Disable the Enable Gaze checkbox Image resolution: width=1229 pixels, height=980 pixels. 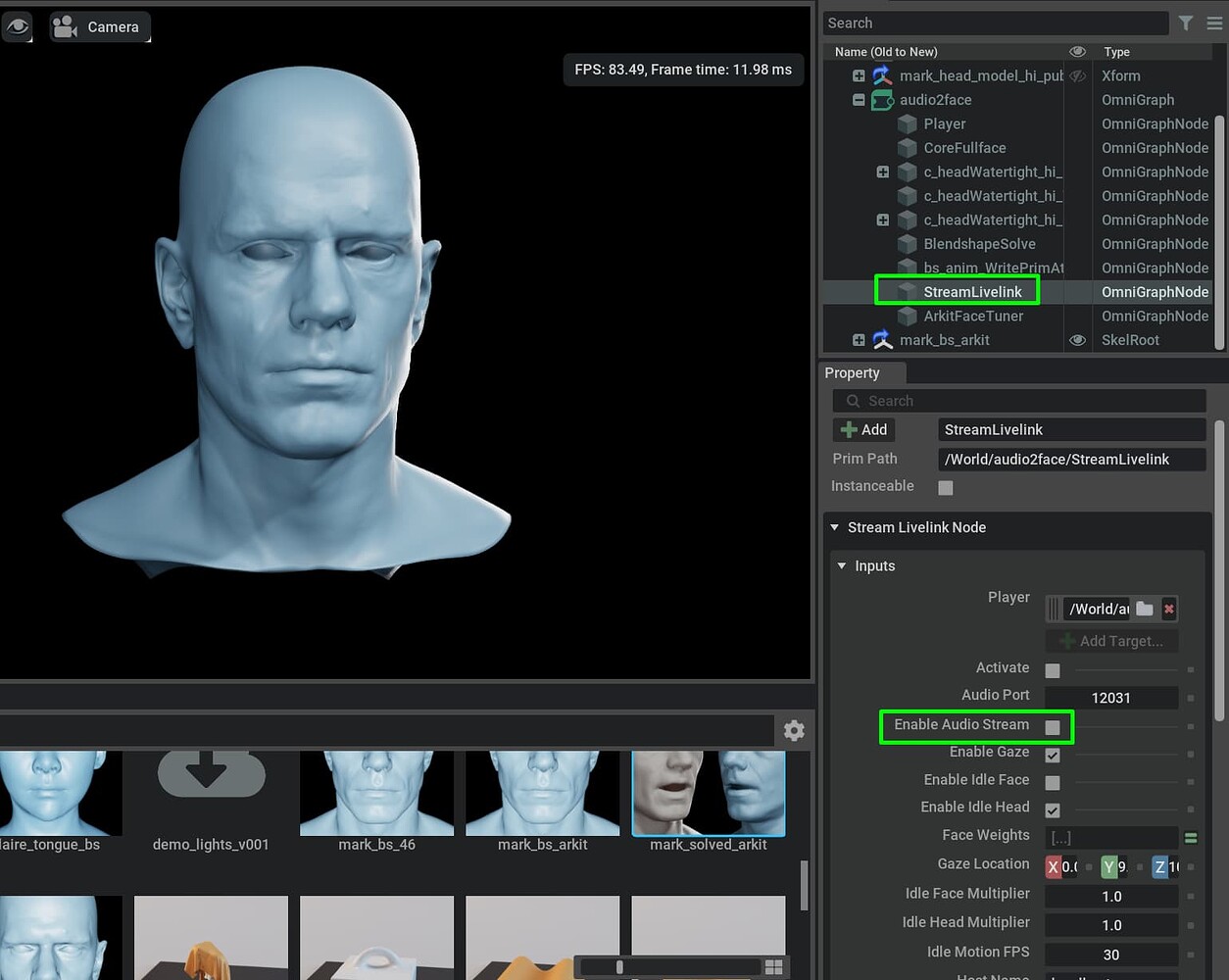click(x=1053, y=755)
